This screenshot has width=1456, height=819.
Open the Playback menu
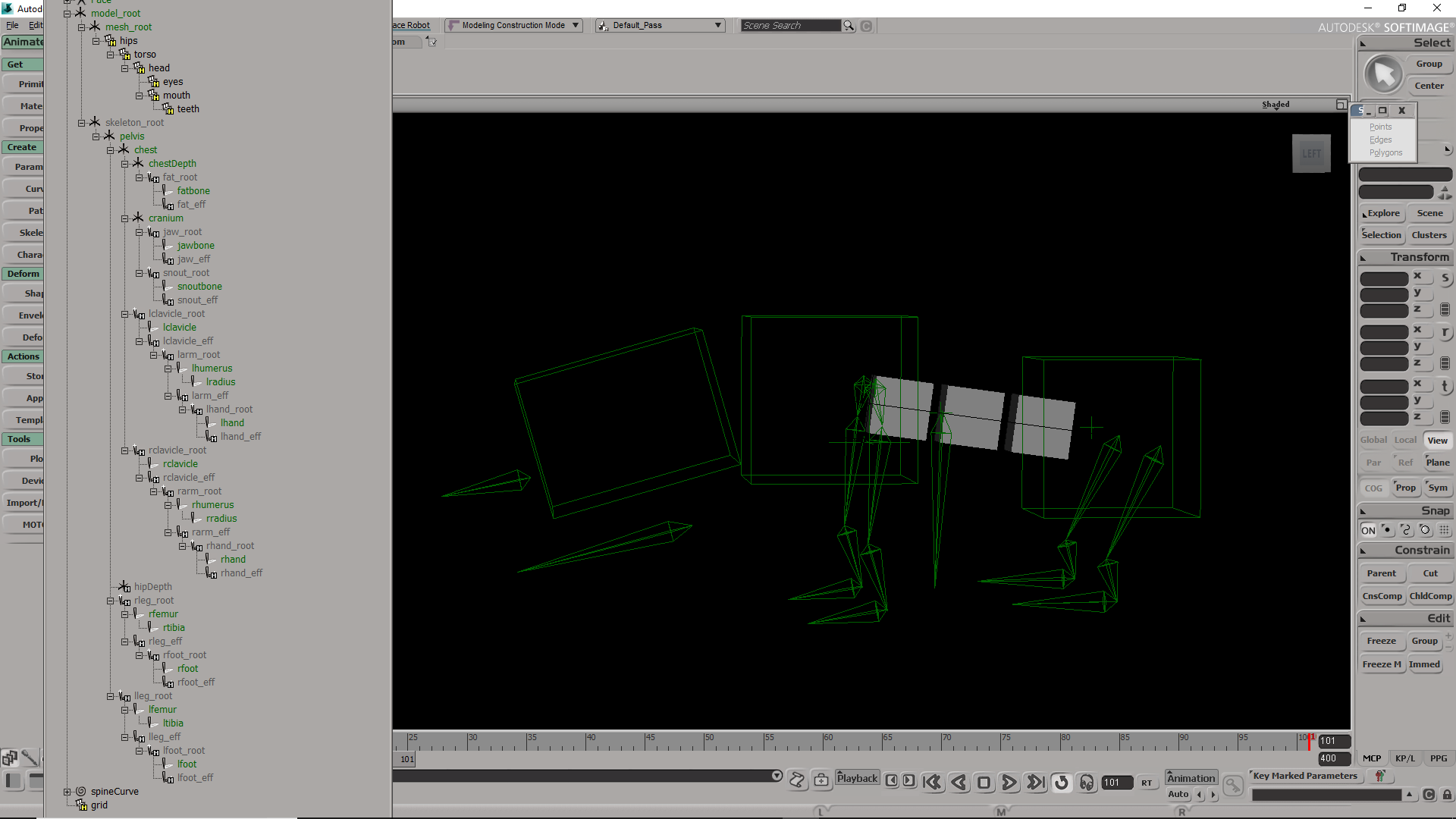857,778
